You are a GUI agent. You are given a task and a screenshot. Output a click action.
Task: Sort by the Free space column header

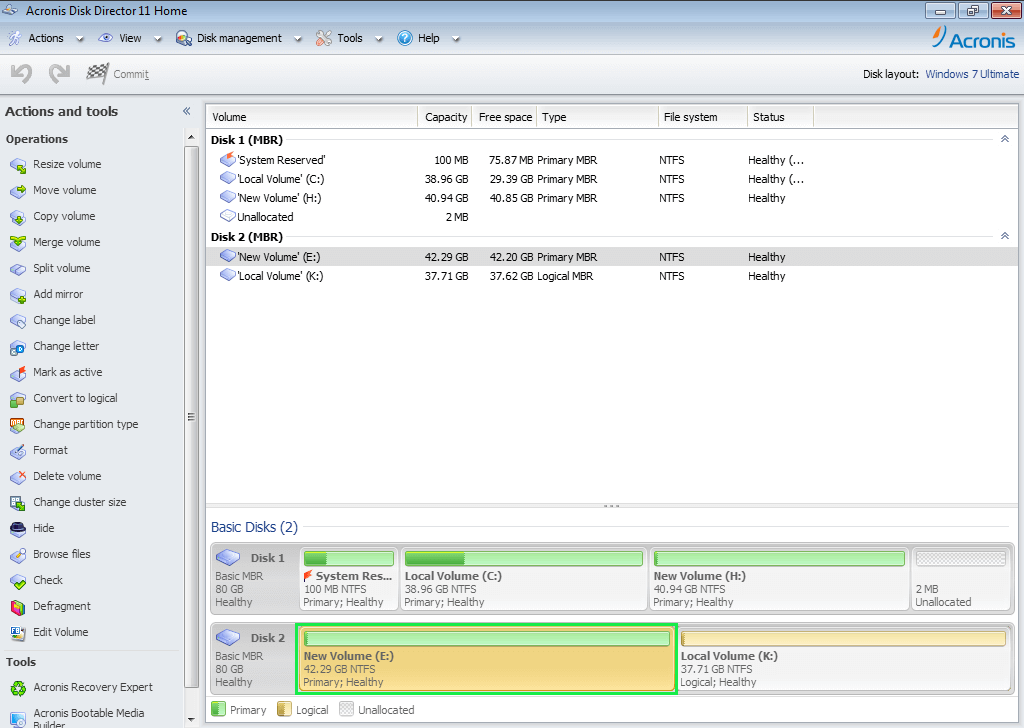click(x=504, y=117)
